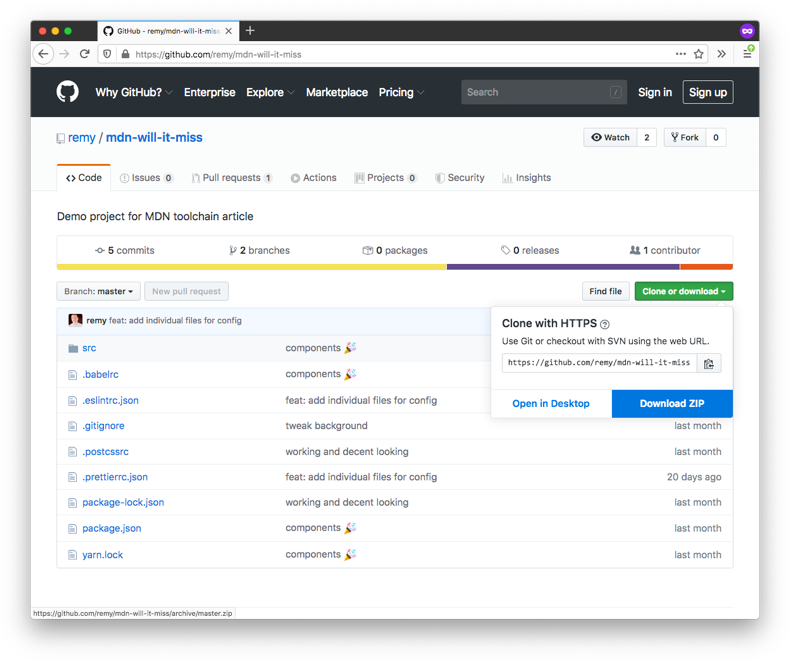Screen dimensions: 790x662
Task: Click Open in Desktop
Action: pyautogui.click(x=551, y=404)
